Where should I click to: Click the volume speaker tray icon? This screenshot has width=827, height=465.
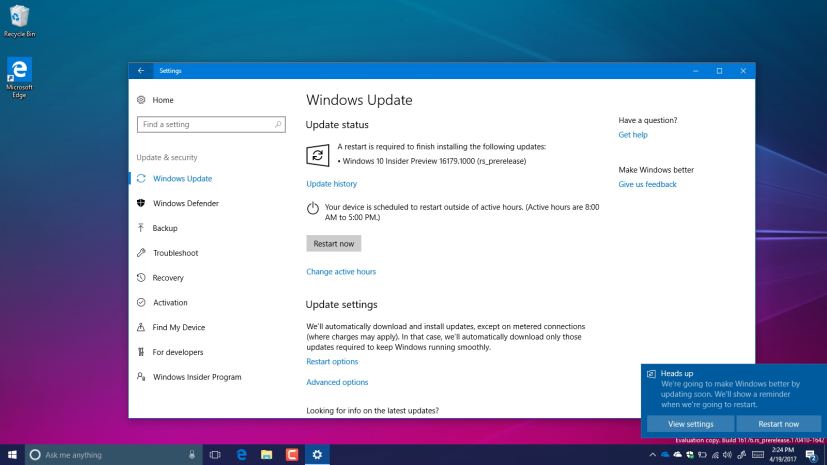point(727,454)
